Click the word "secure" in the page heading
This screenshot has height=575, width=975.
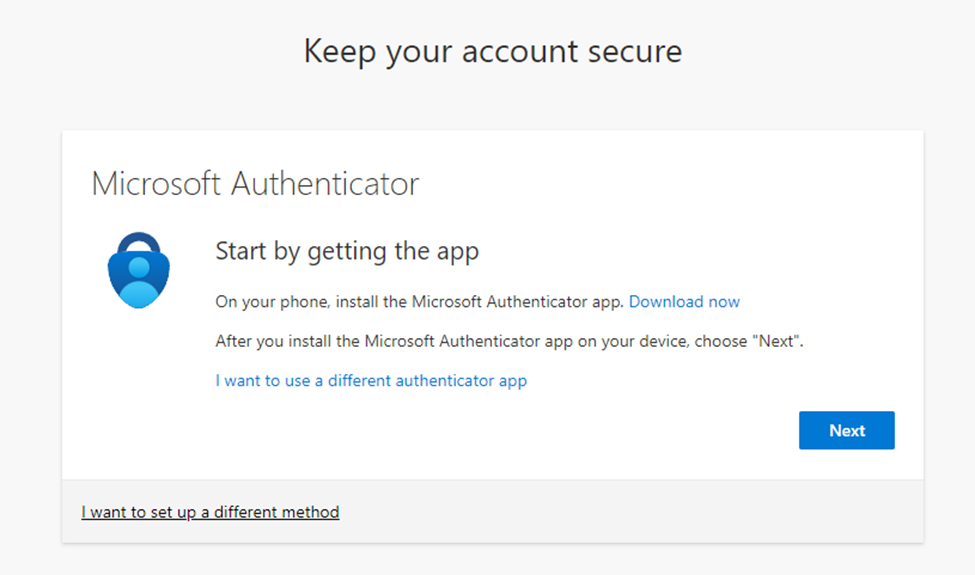click(x=629, y=51)
